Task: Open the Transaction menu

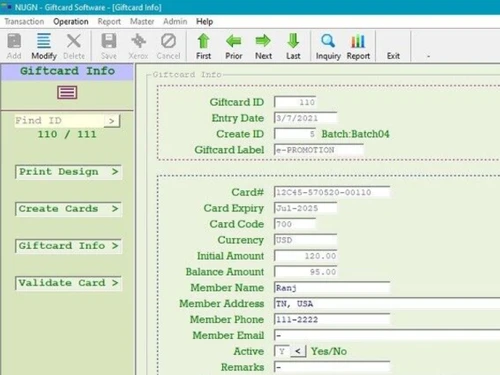Action: tap(24, 22)
